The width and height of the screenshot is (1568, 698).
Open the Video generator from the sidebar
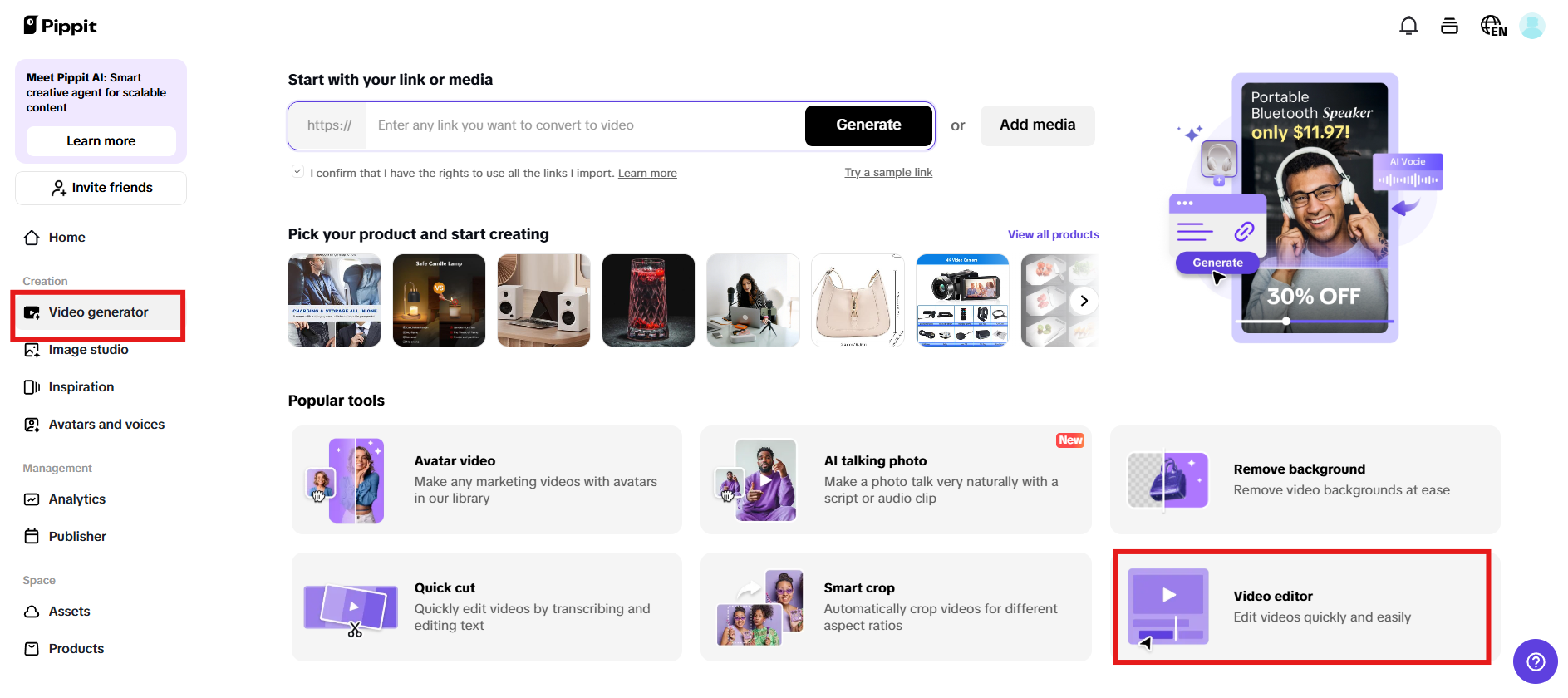(97, 312)
